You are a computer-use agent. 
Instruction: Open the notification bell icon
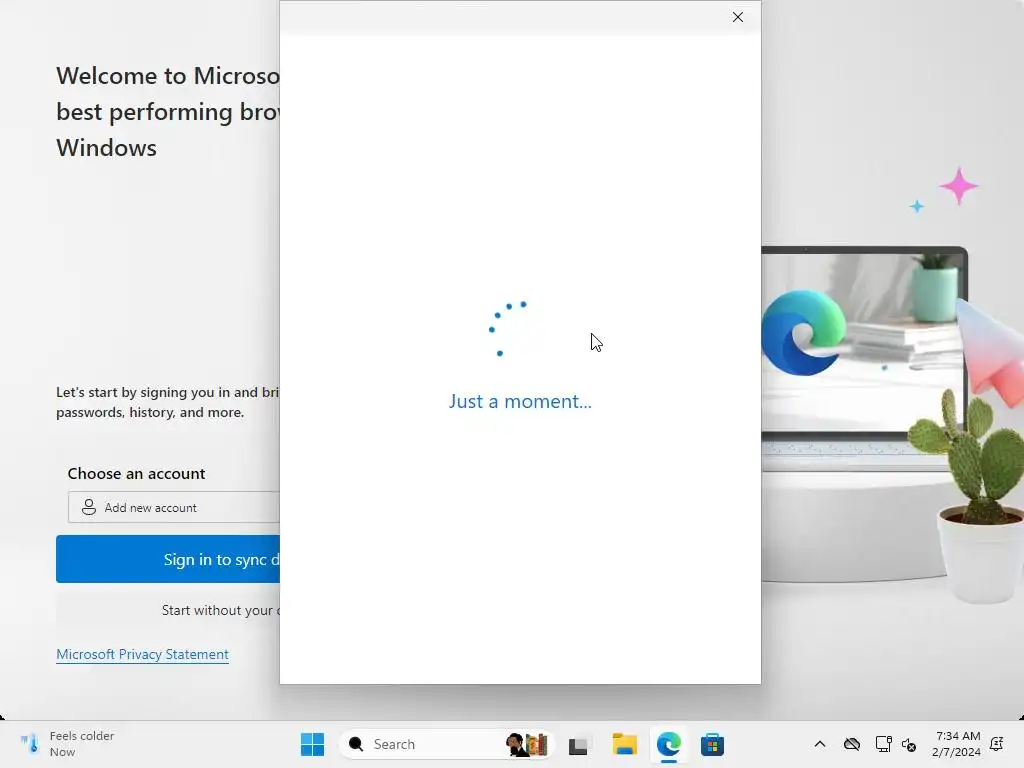[x=997, y=744]
